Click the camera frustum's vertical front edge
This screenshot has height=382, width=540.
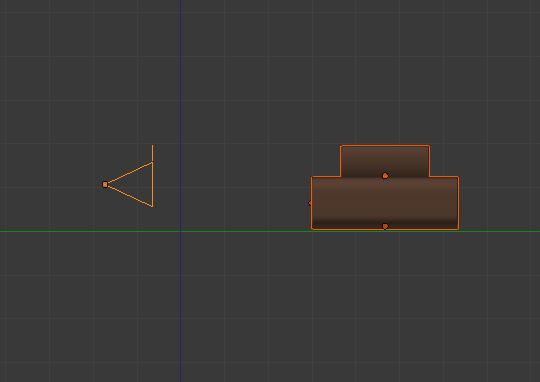click(x=153, y=184)
